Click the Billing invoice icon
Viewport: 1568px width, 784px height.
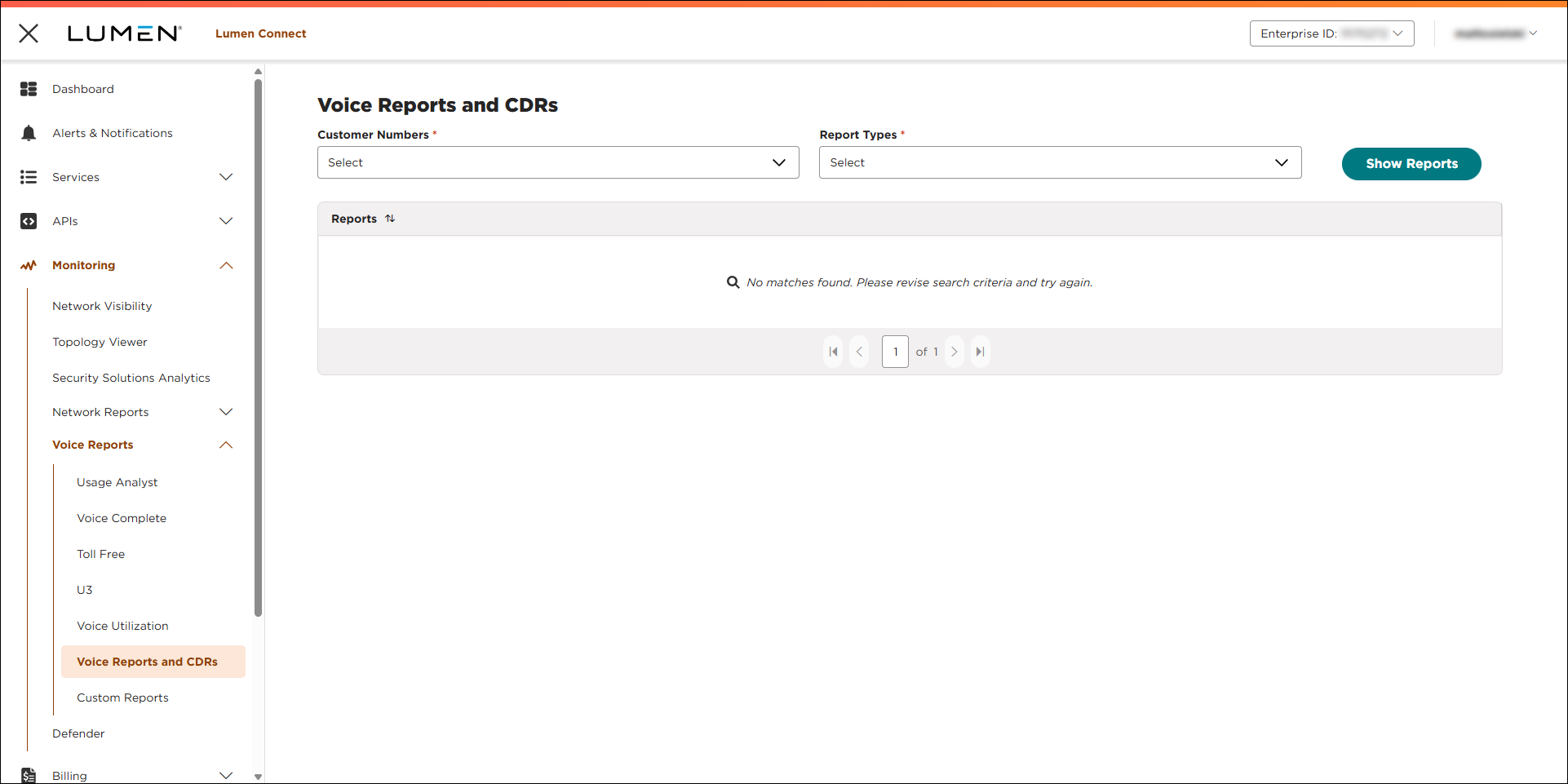click(x=29, y=773)
